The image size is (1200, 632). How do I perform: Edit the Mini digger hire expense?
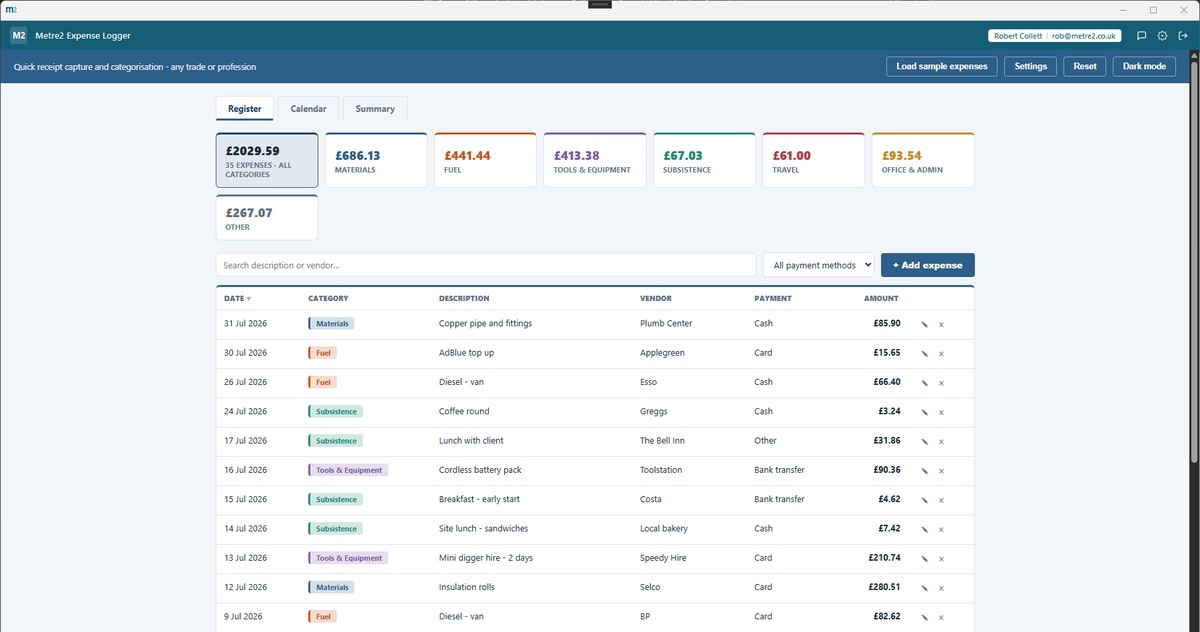pyautogui.click(x=924, y=558)
